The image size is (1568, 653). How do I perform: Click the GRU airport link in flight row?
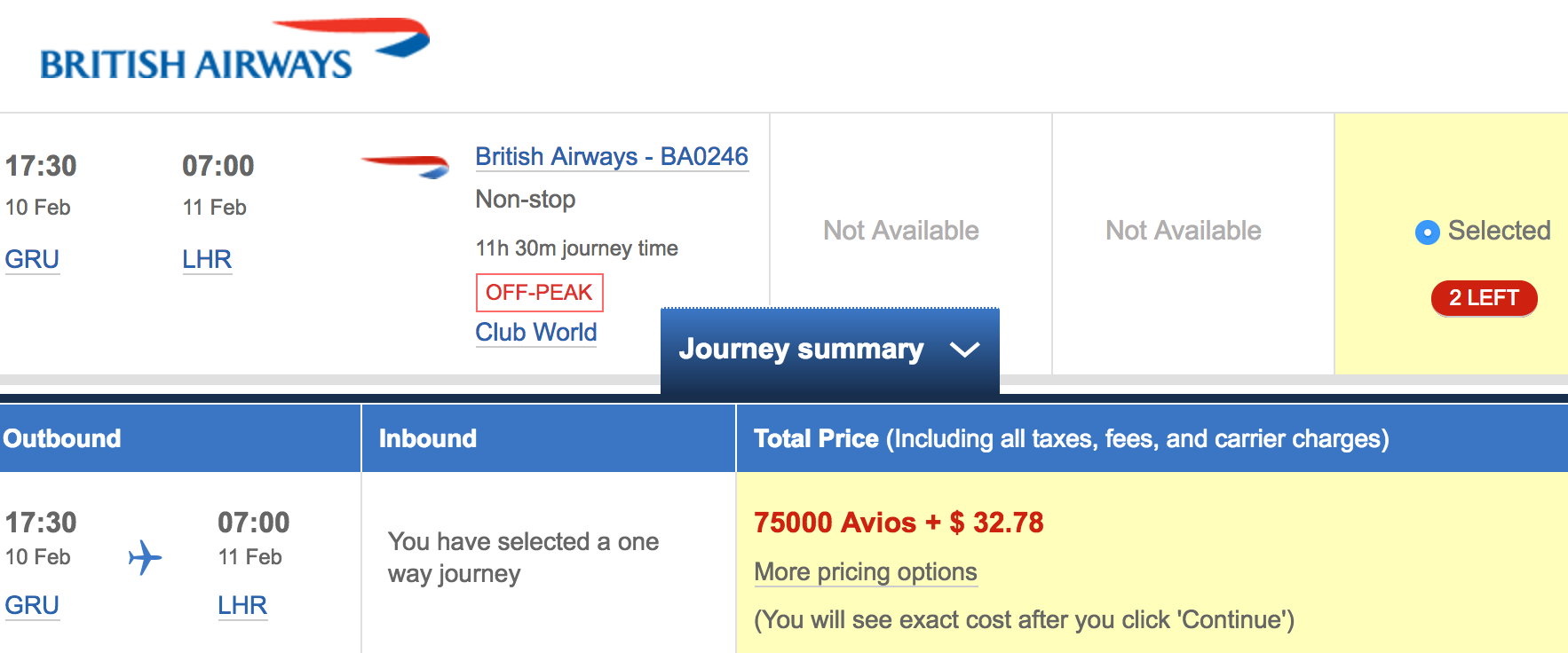click(32, 260)
